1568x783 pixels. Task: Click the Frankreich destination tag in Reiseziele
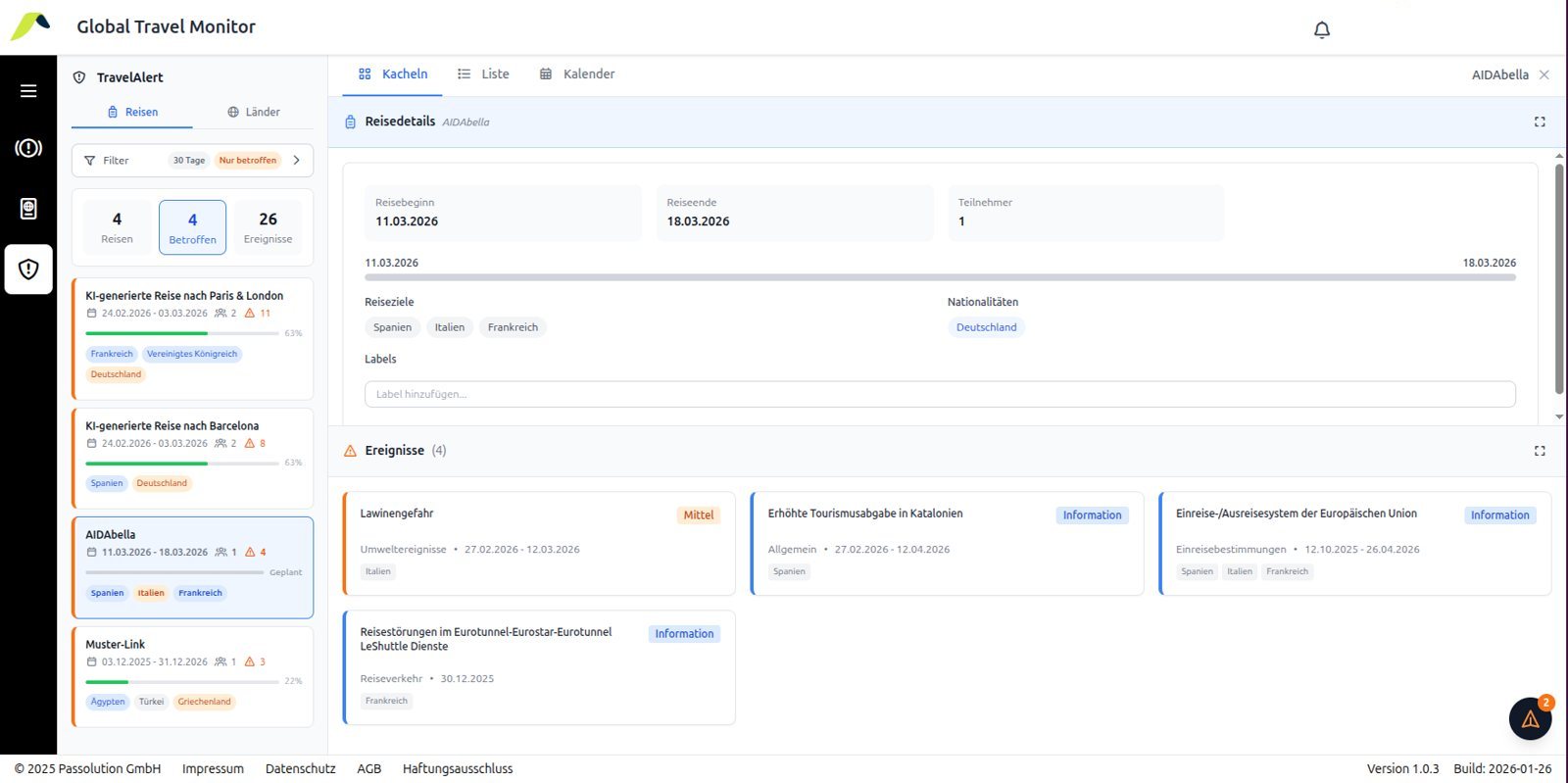[513, 327]
